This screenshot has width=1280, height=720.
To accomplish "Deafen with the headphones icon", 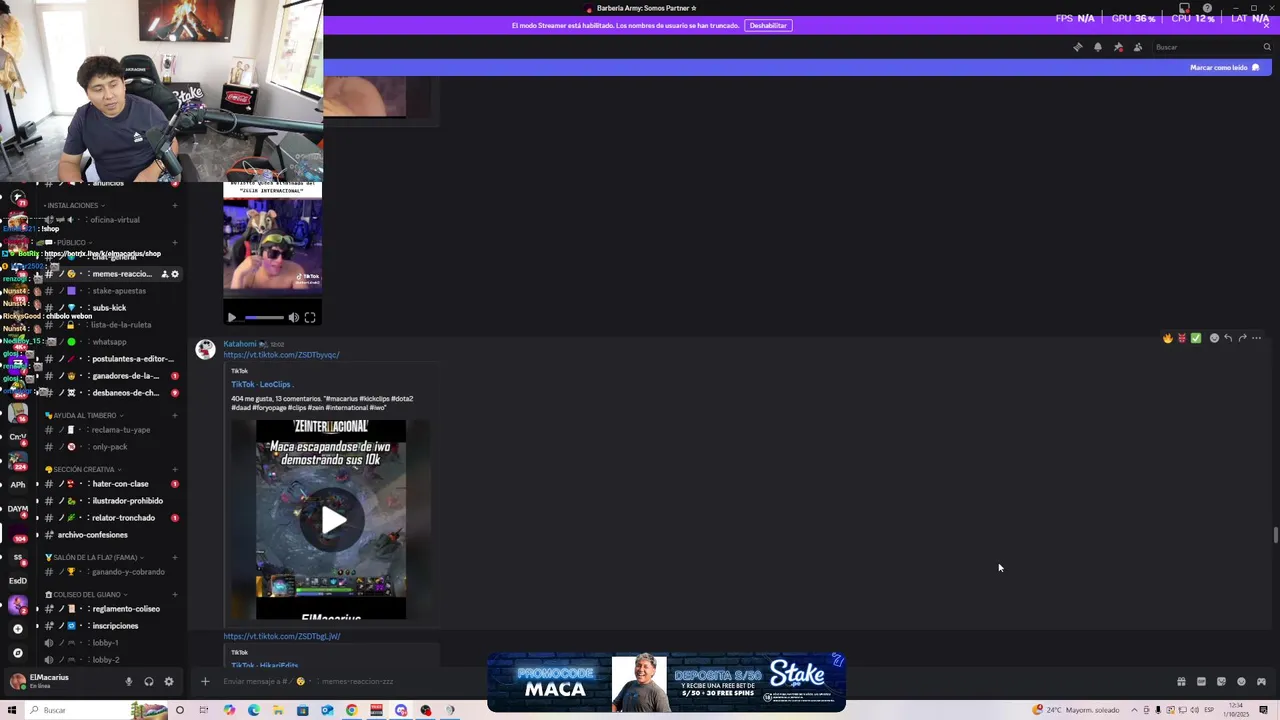I will coord(148,682).
